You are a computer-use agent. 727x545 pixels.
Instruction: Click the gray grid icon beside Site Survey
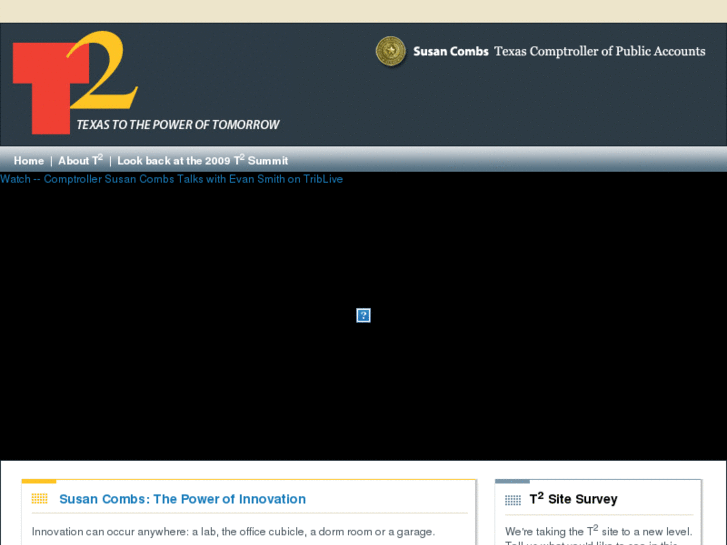pos(513,500)
